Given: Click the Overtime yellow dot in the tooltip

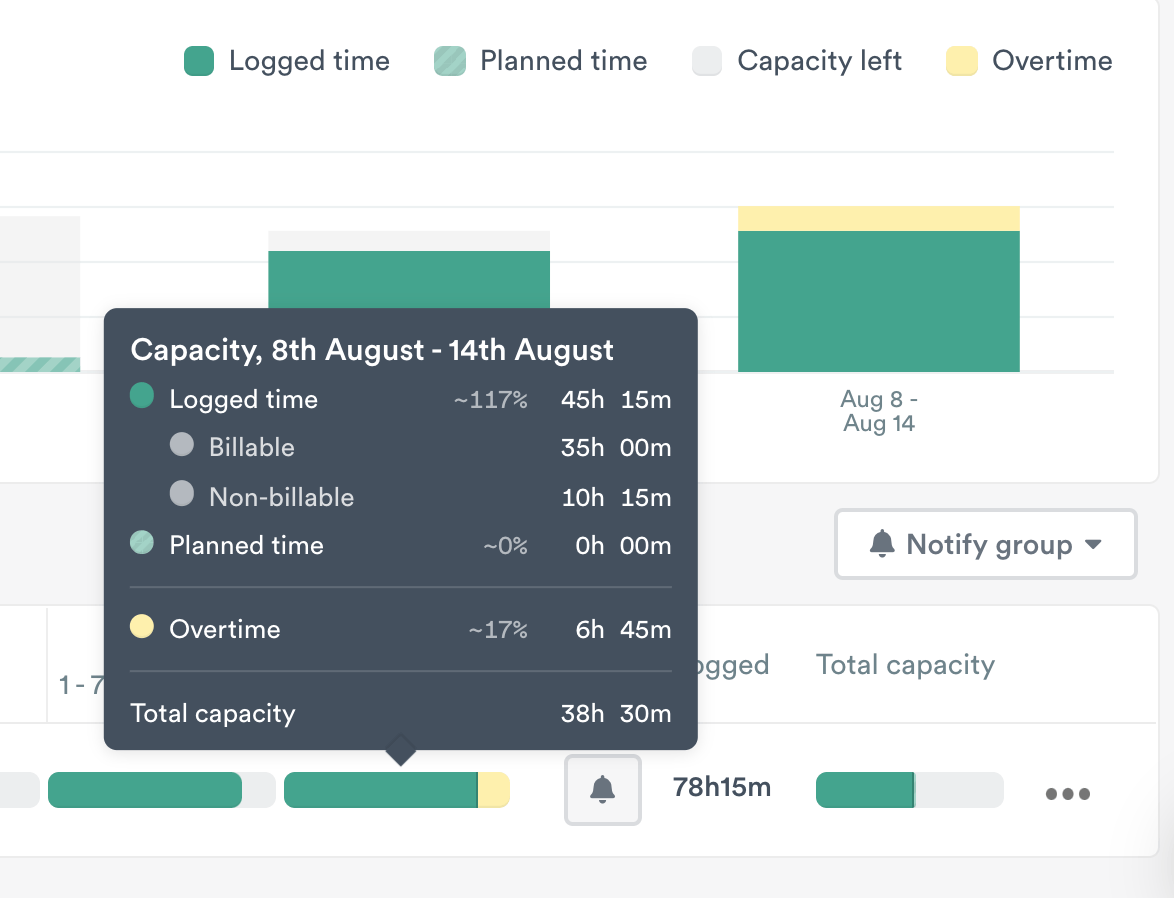Looking at the screenshot, I should pos(142,627).
